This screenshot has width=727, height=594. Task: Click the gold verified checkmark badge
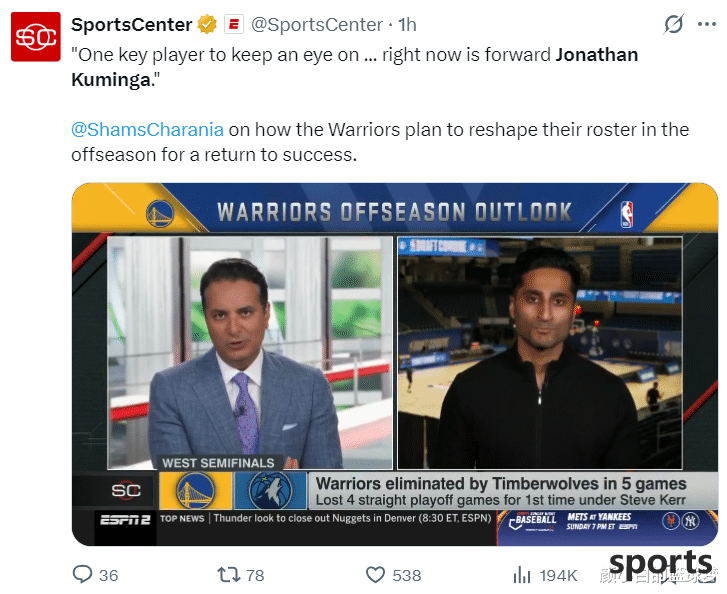[x=207, y=24]
